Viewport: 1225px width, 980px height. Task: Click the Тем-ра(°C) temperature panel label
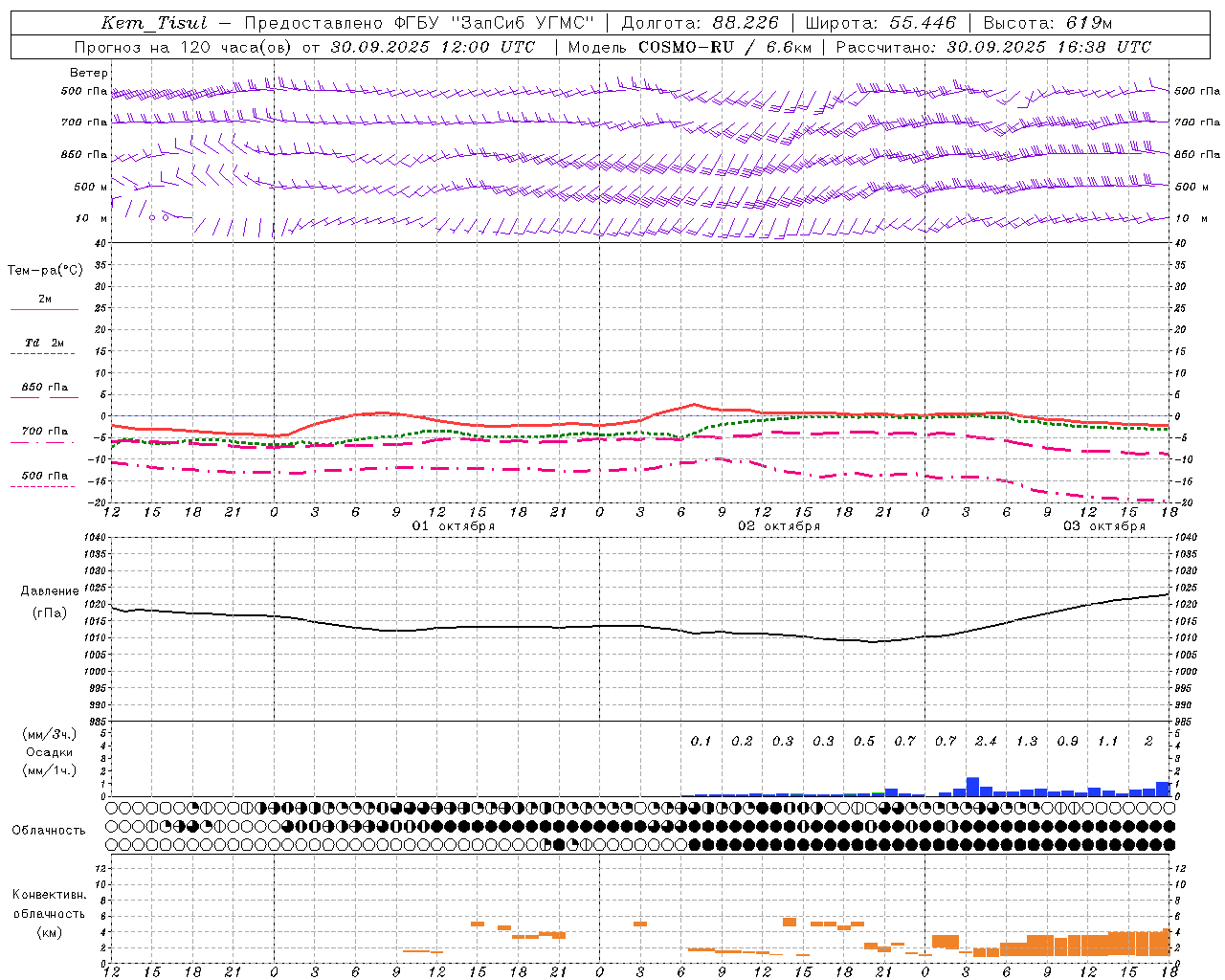tap(45, 271)
